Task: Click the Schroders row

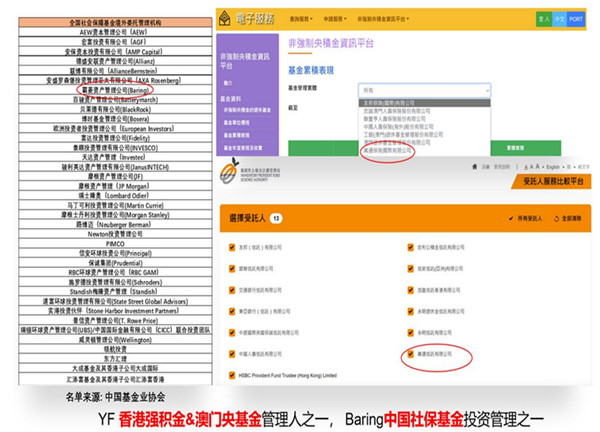Action: click(115, 282)
